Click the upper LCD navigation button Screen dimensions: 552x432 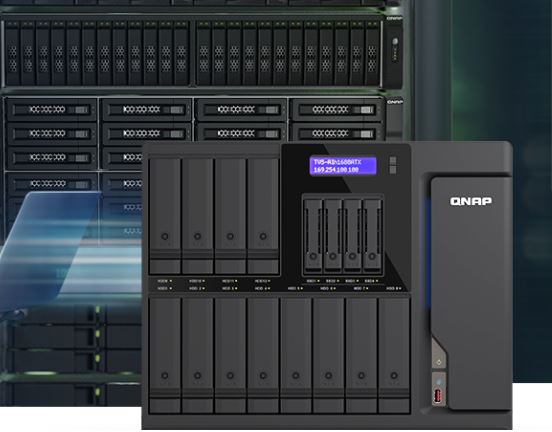[393, 161]
